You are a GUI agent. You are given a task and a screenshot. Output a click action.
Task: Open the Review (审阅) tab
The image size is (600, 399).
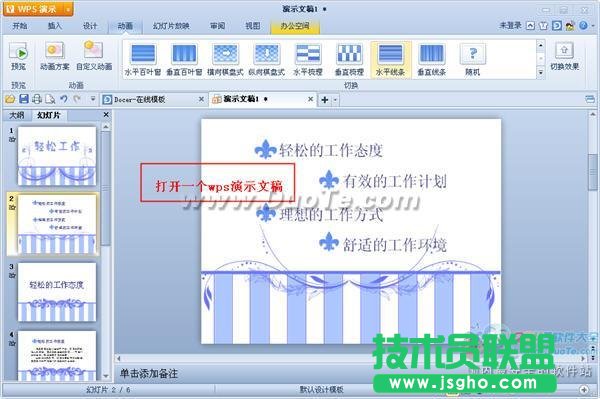coord(217,26)
